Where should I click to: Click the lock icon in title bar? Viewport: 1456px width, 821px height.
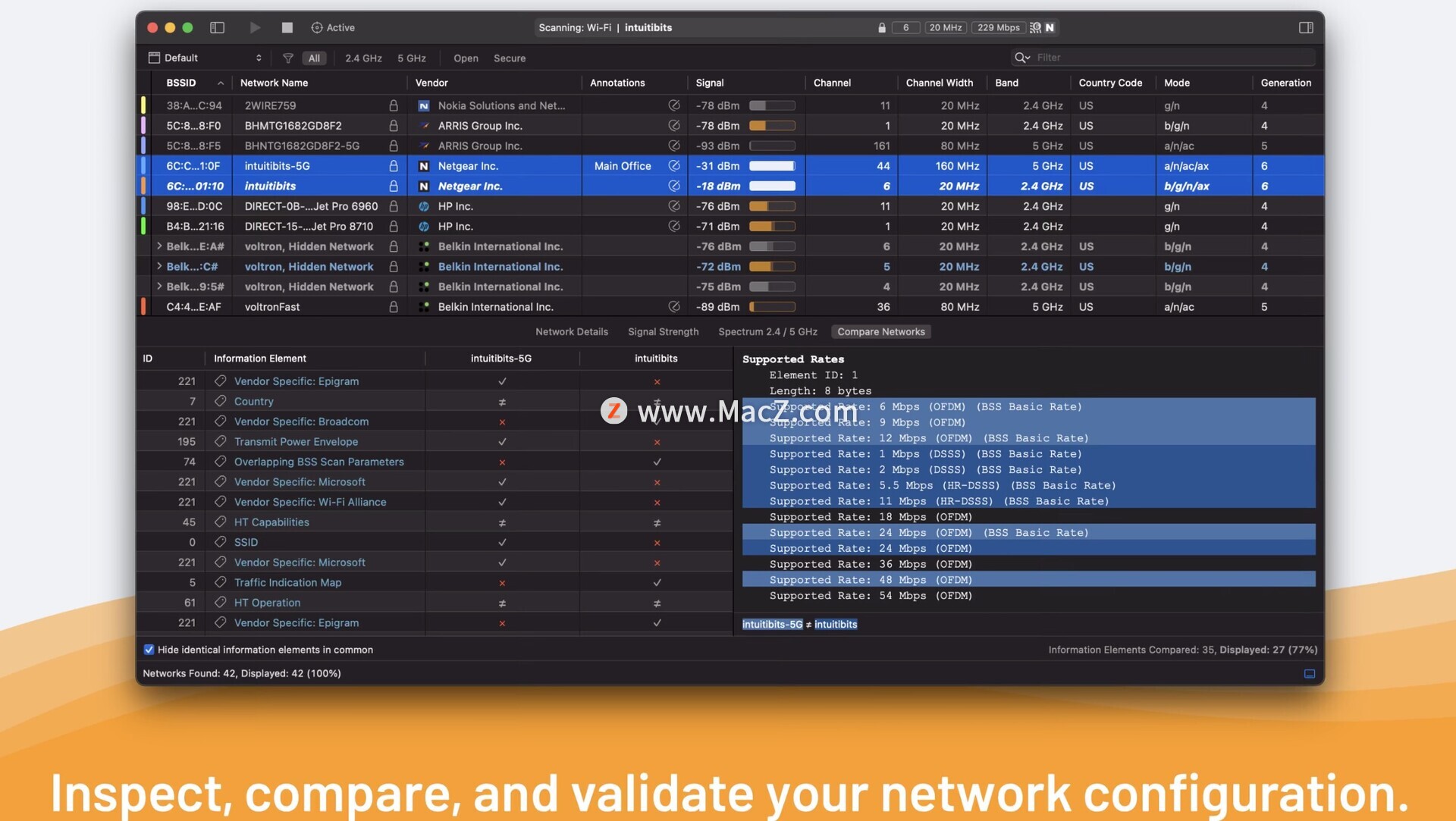[x=881, y=28]
